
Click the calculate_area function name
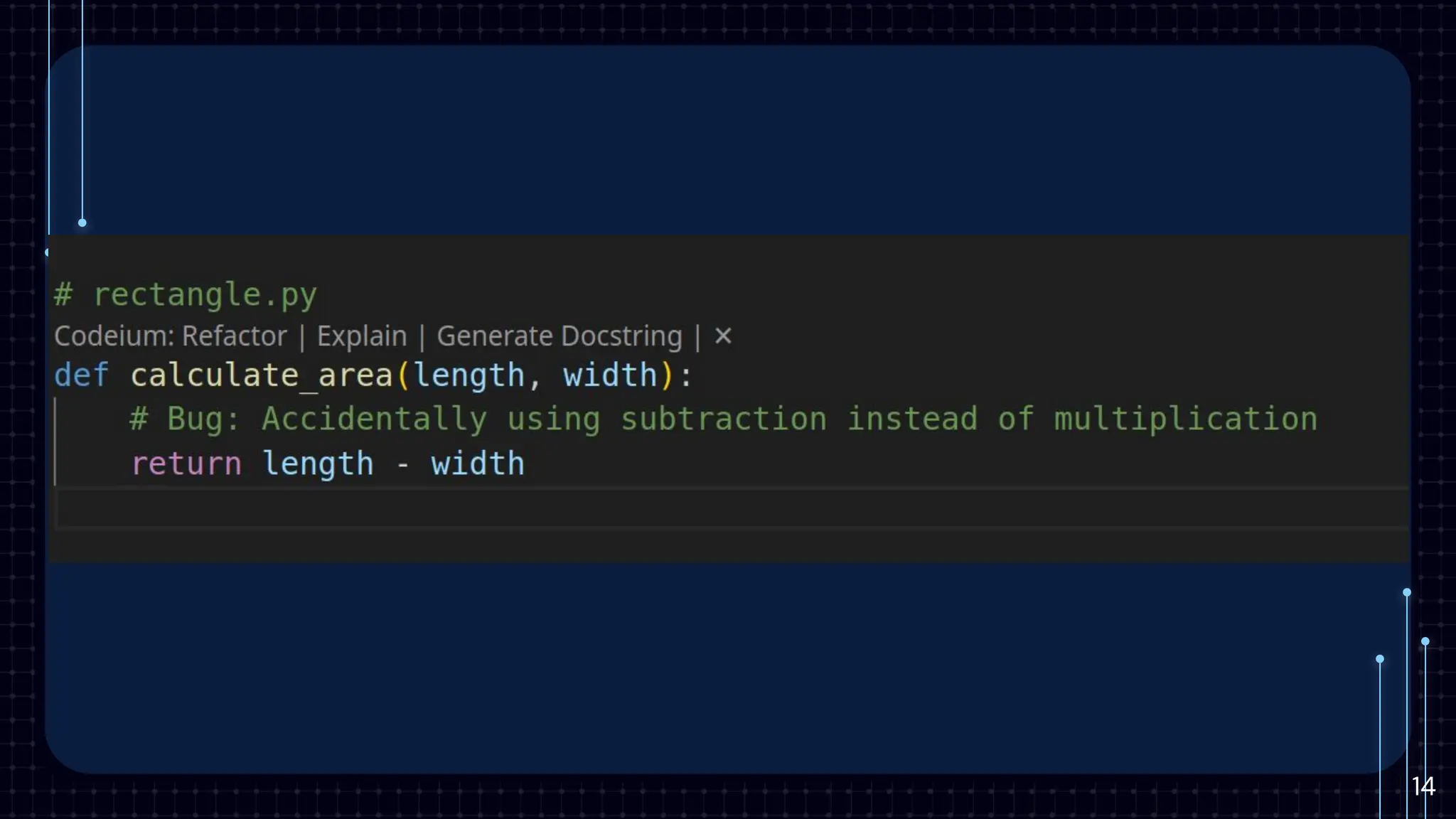[261, 375]
